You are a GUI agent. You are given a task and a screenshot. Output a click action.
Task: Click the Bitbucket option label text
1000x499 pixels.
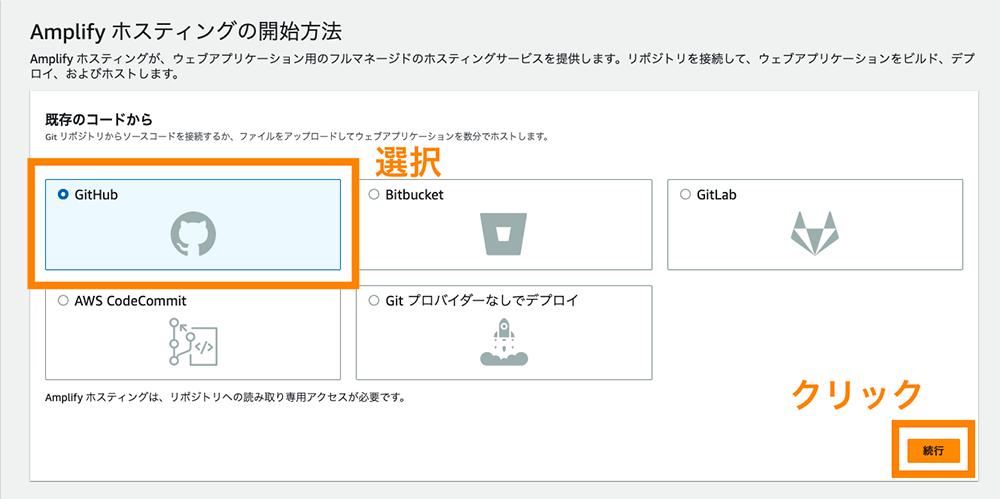click(x=415, y=195)
